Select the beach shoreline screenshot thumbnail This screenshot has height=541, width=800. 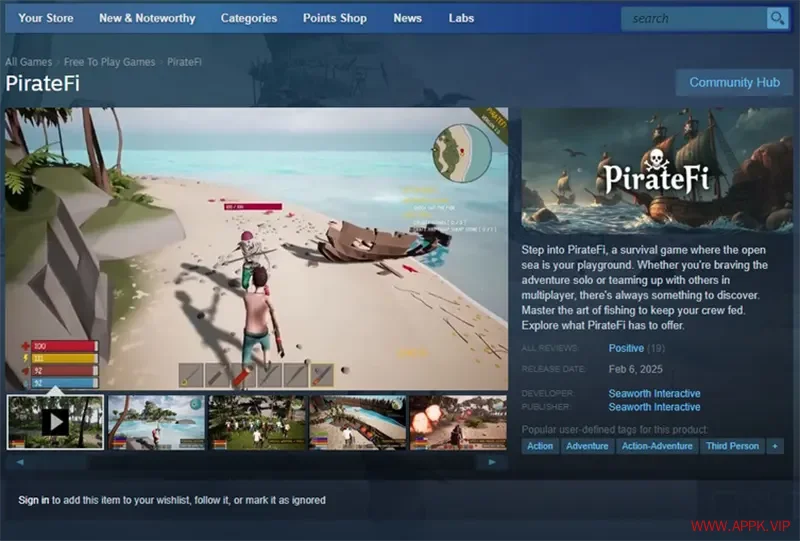click(358, 422)
